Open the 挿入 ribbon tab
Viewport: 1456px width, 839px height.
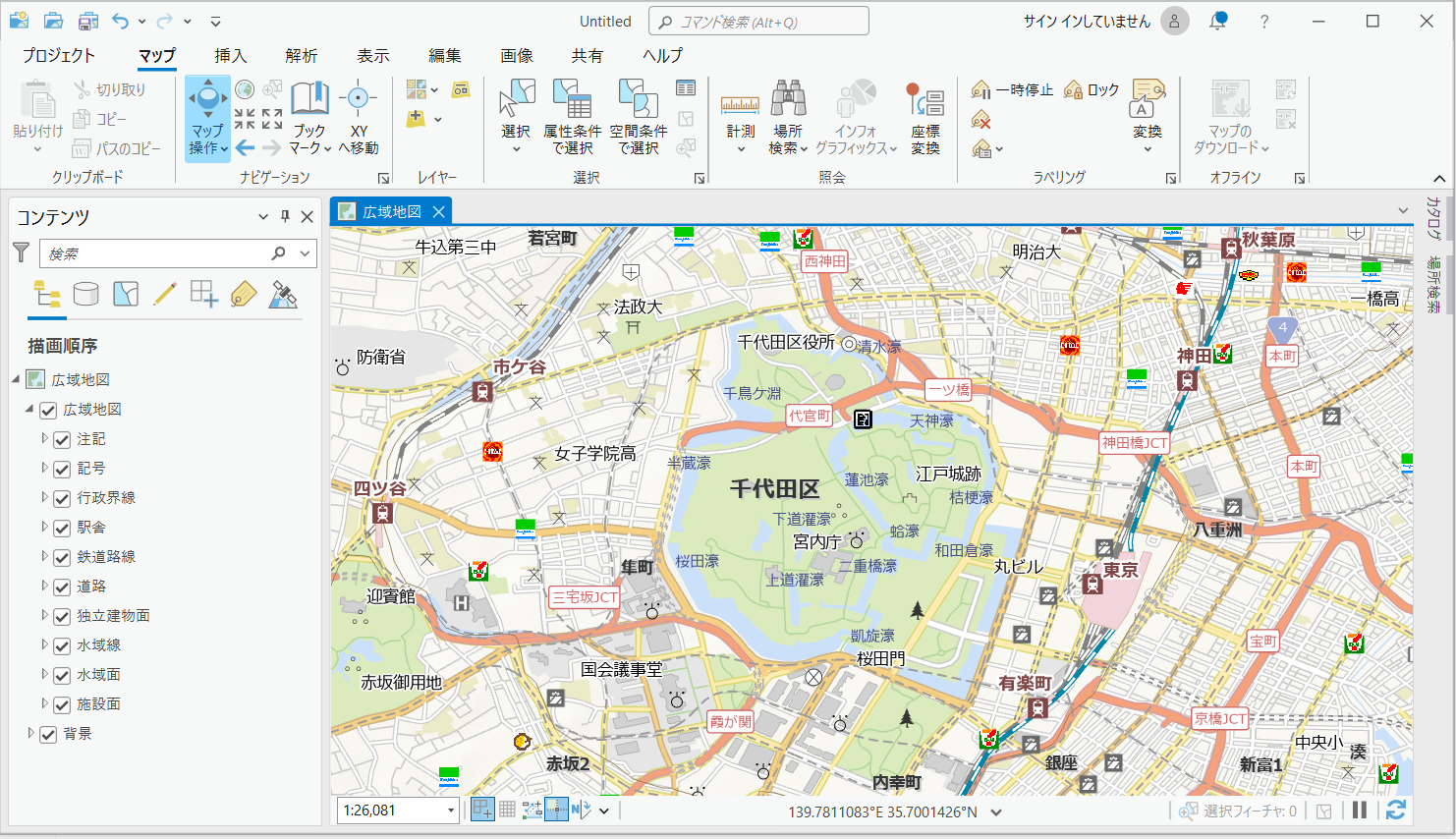230,56
